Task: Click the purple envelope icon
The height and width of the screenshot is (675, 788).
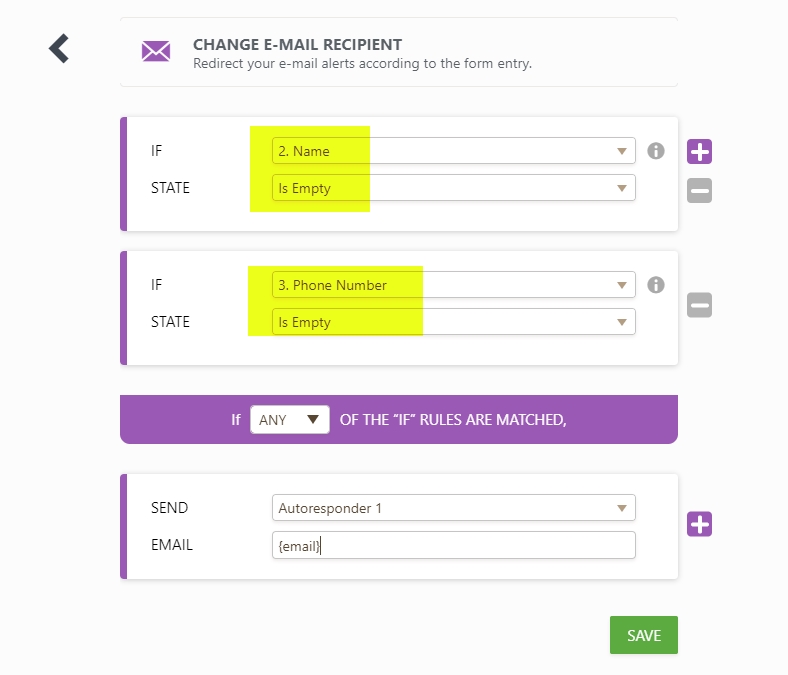Action: pos(155,51)
